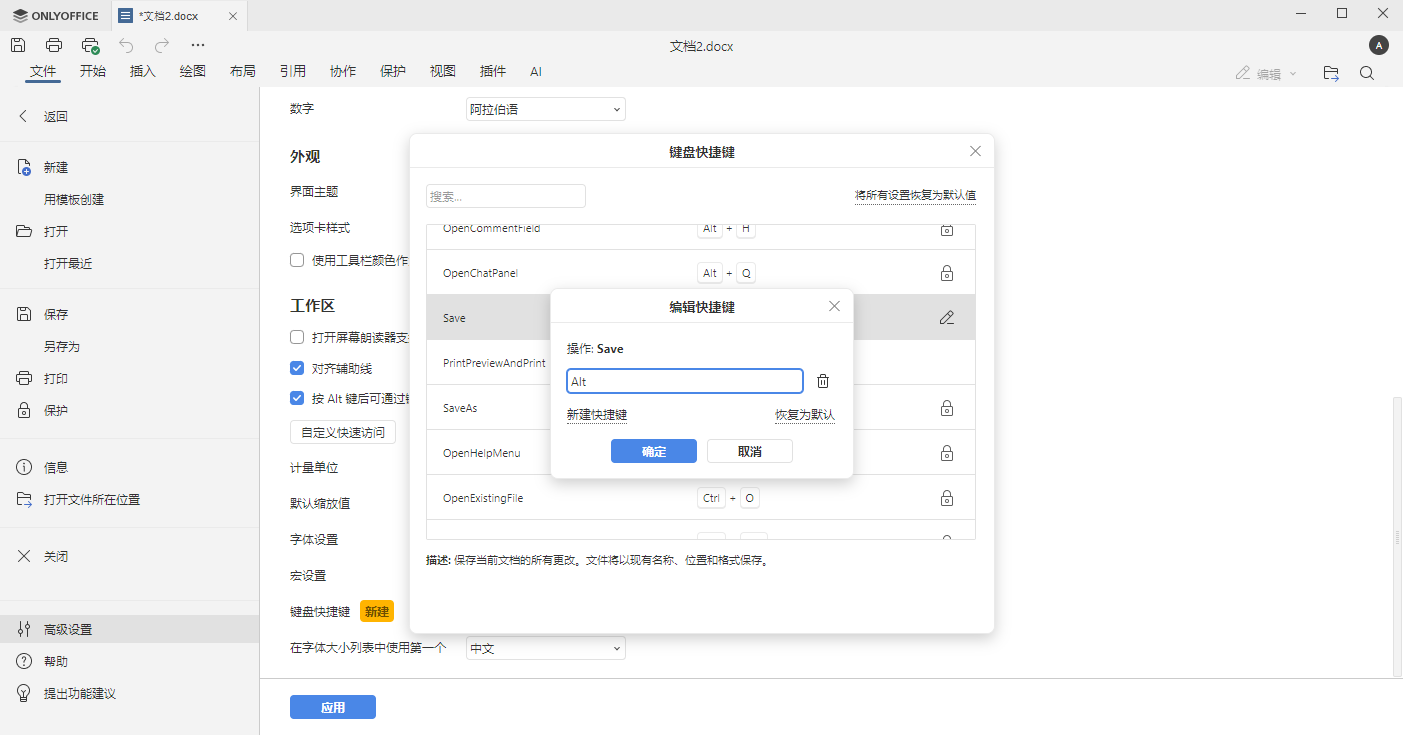Open the magnifier search icon top right
The image size is (1403, 735).
click(1366, 72)
